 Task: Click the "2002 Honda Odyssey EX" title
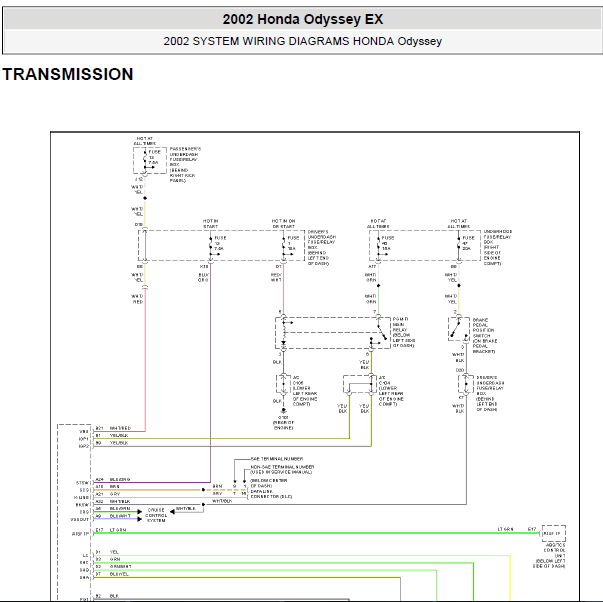click(x=303, y=19)
